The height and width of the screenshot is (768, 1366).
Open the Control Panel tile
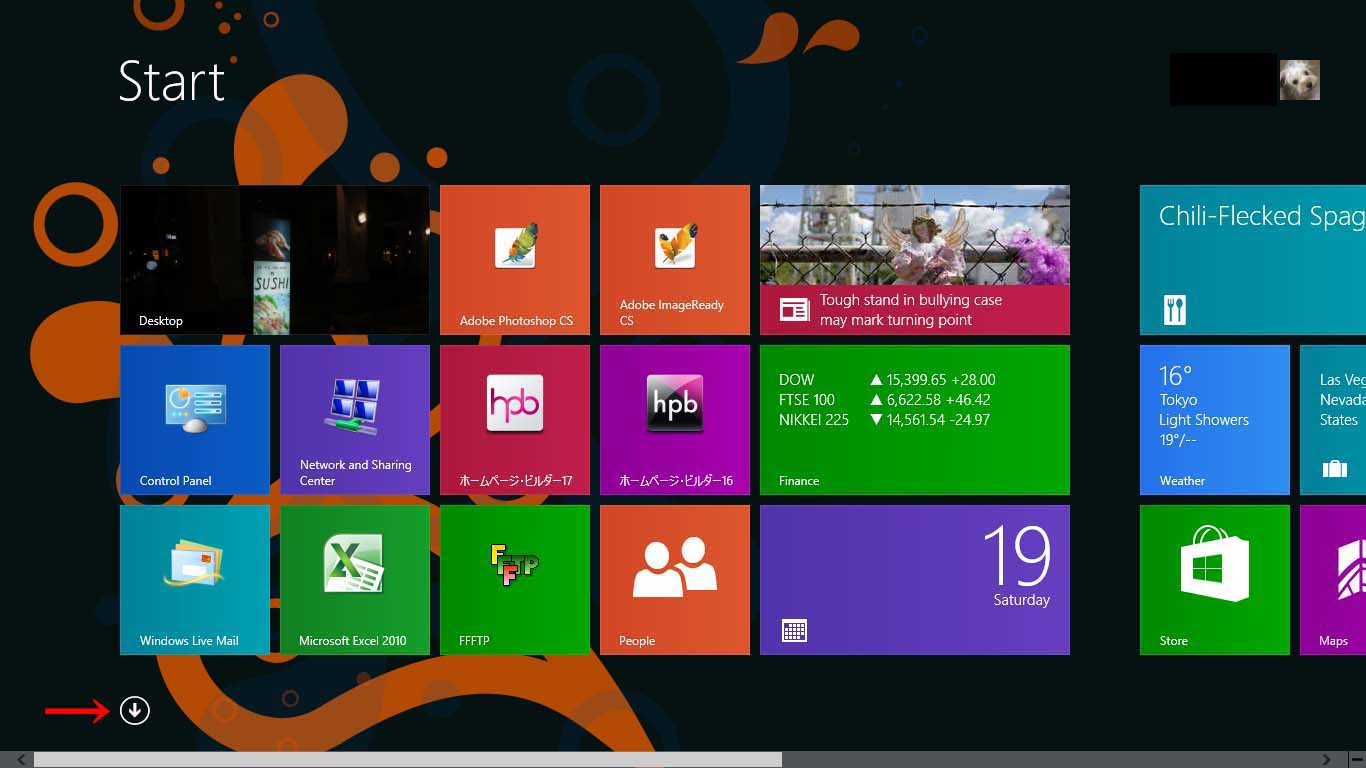click(195, 420)
